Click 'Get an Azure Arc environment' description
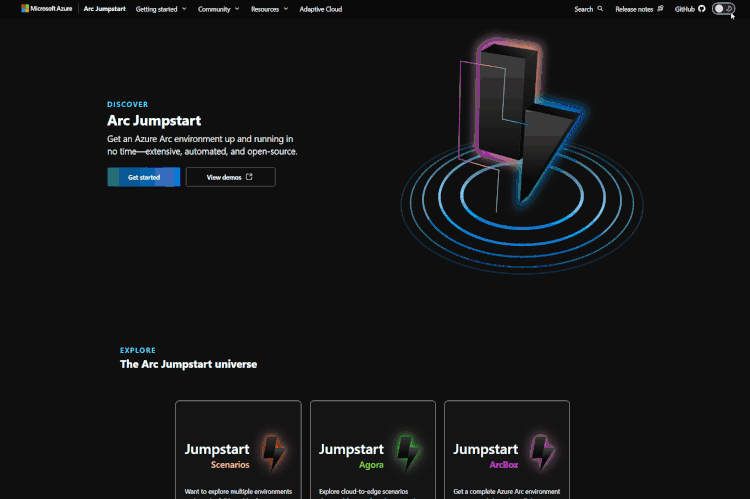This screenshot has height=499, width=750. pyautogui.click(x=202, y=145)
